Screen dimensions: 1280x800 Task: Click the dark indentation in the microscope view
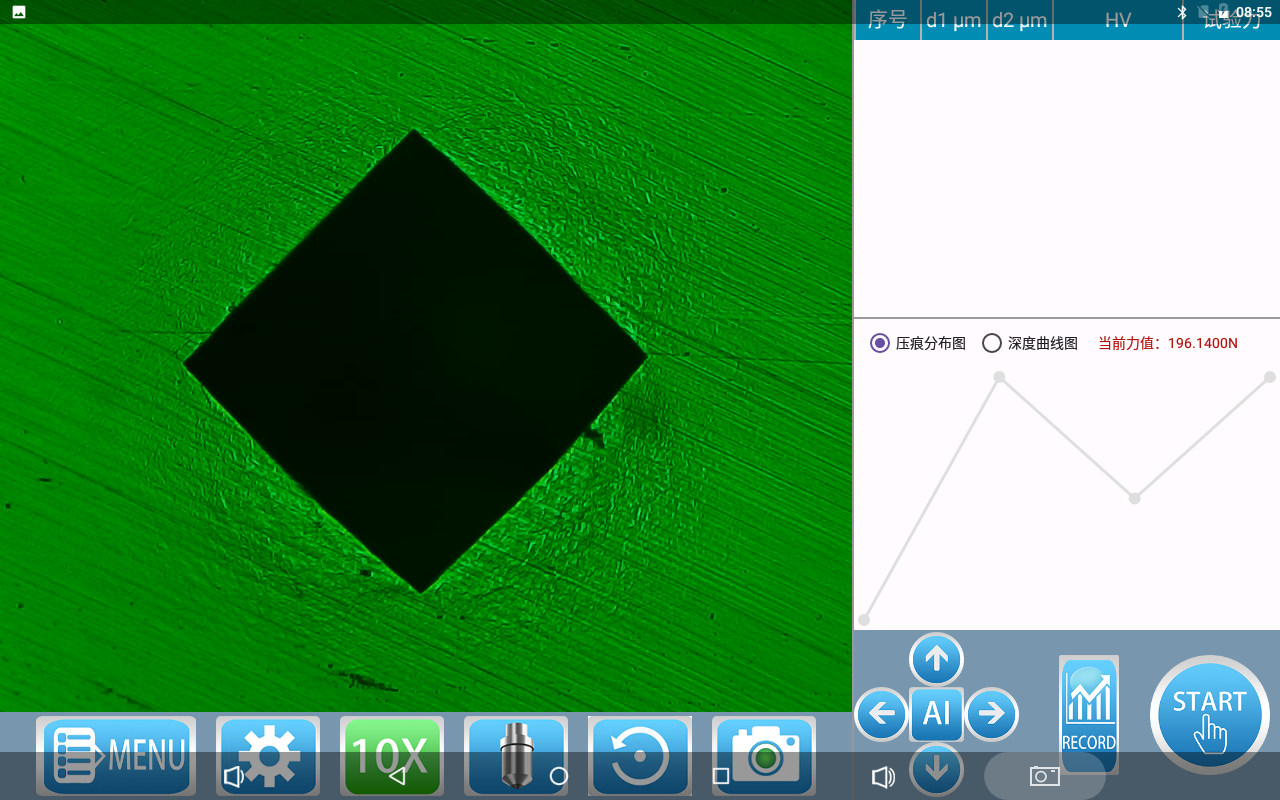point(415,360)
